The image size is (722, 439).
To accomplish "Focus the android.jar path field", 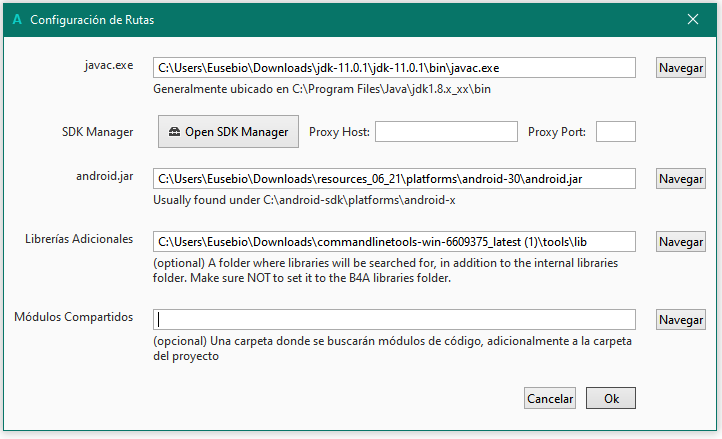I will [394, 179].
